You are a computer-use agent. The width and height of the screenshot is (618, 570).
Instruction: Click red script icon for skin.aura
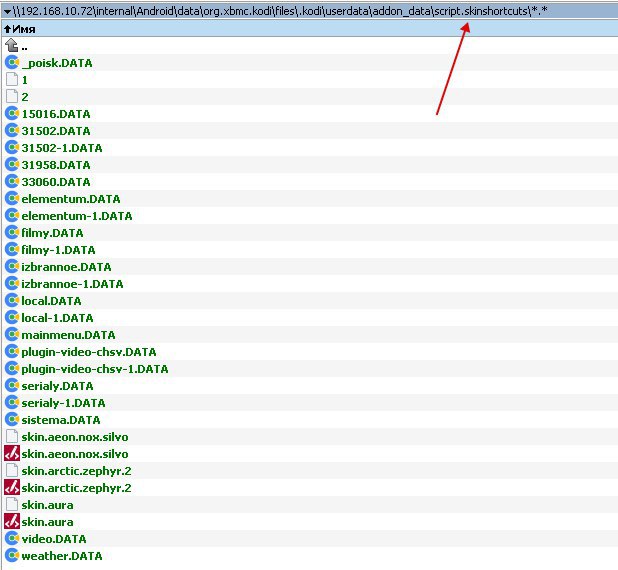pyautogui.click(x=12, y=521)
